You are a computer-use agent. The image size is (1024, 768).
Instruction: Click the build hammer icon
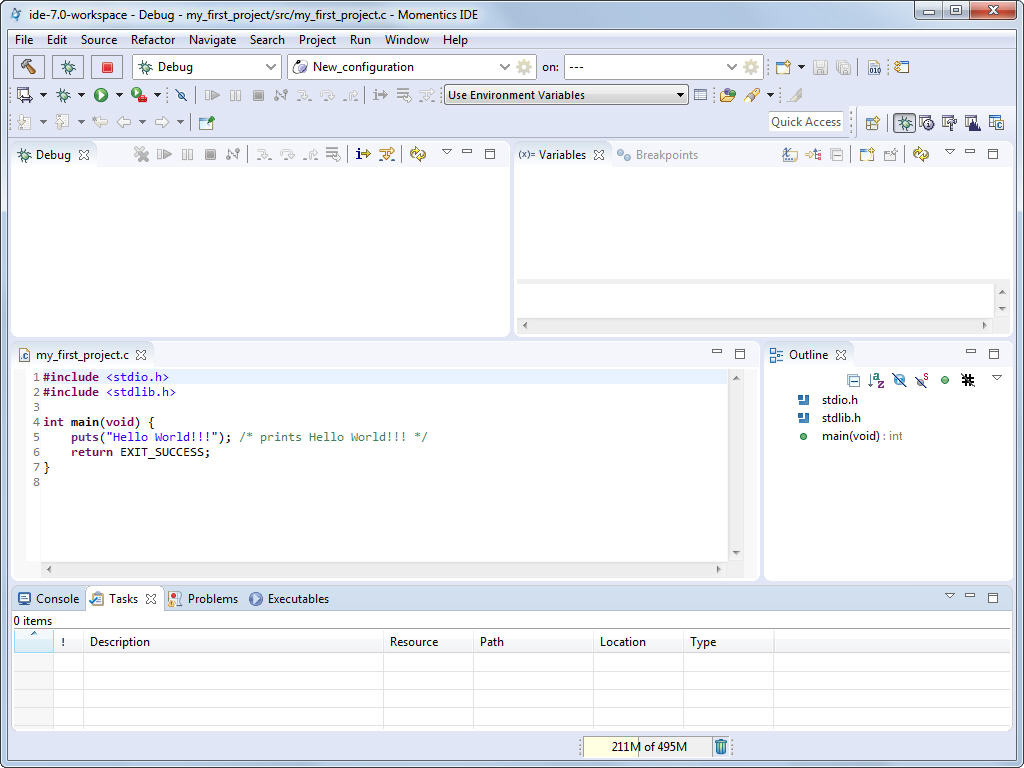28,67
